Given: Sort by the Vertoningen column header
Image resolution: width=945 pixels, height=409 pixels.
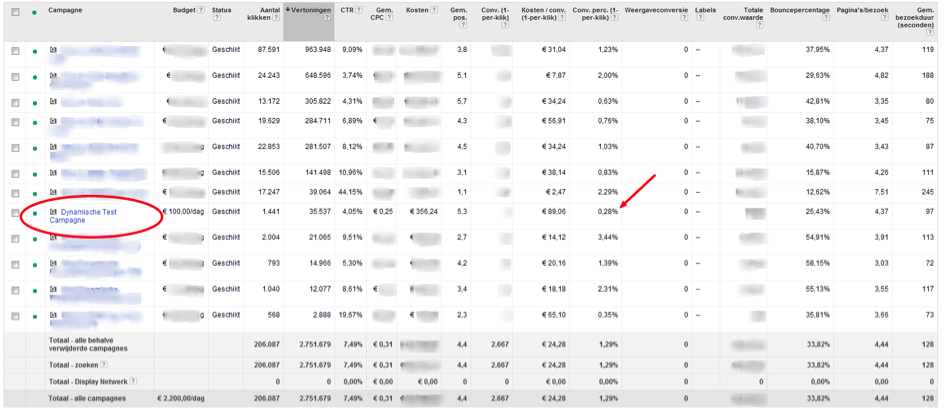Looking at the screenshot, I should pyautogui.click(x=310, y=10).
